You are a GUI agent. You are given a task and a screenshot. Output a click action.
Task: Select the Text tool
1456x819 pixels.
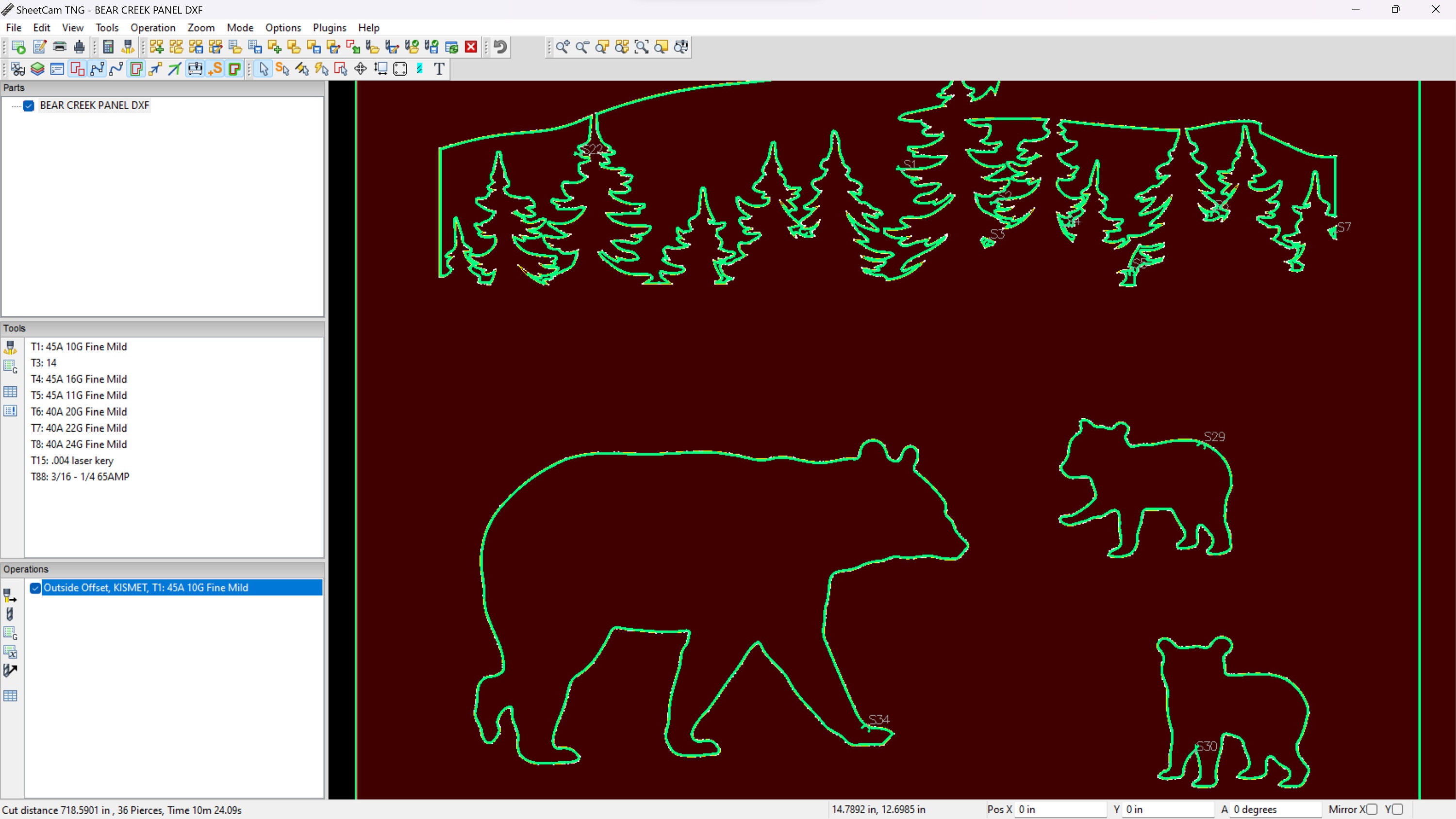[x=440, y=69]
